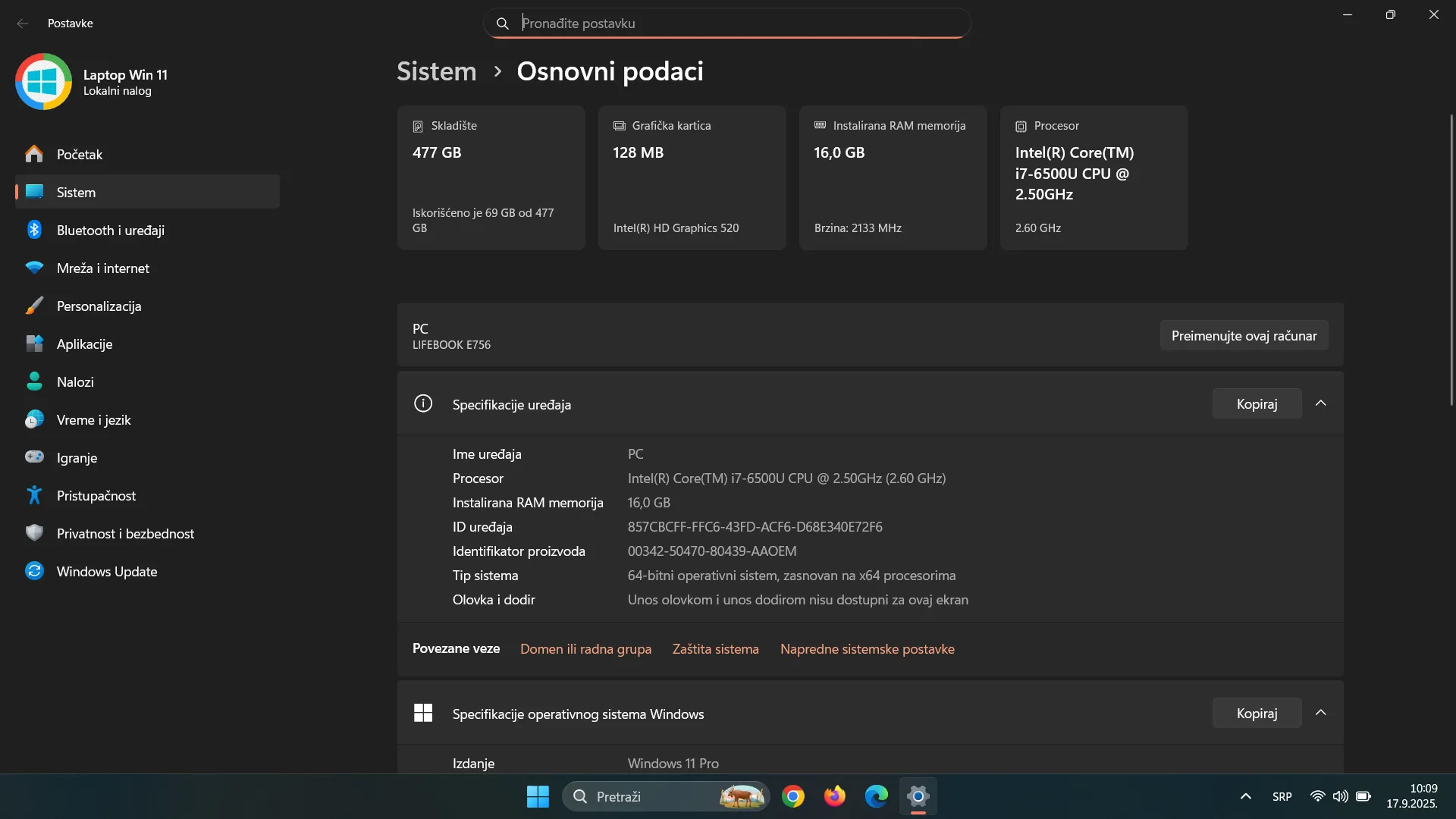Open Privatnost i bezbednost page
The image size is (1456, 819).
147,533
